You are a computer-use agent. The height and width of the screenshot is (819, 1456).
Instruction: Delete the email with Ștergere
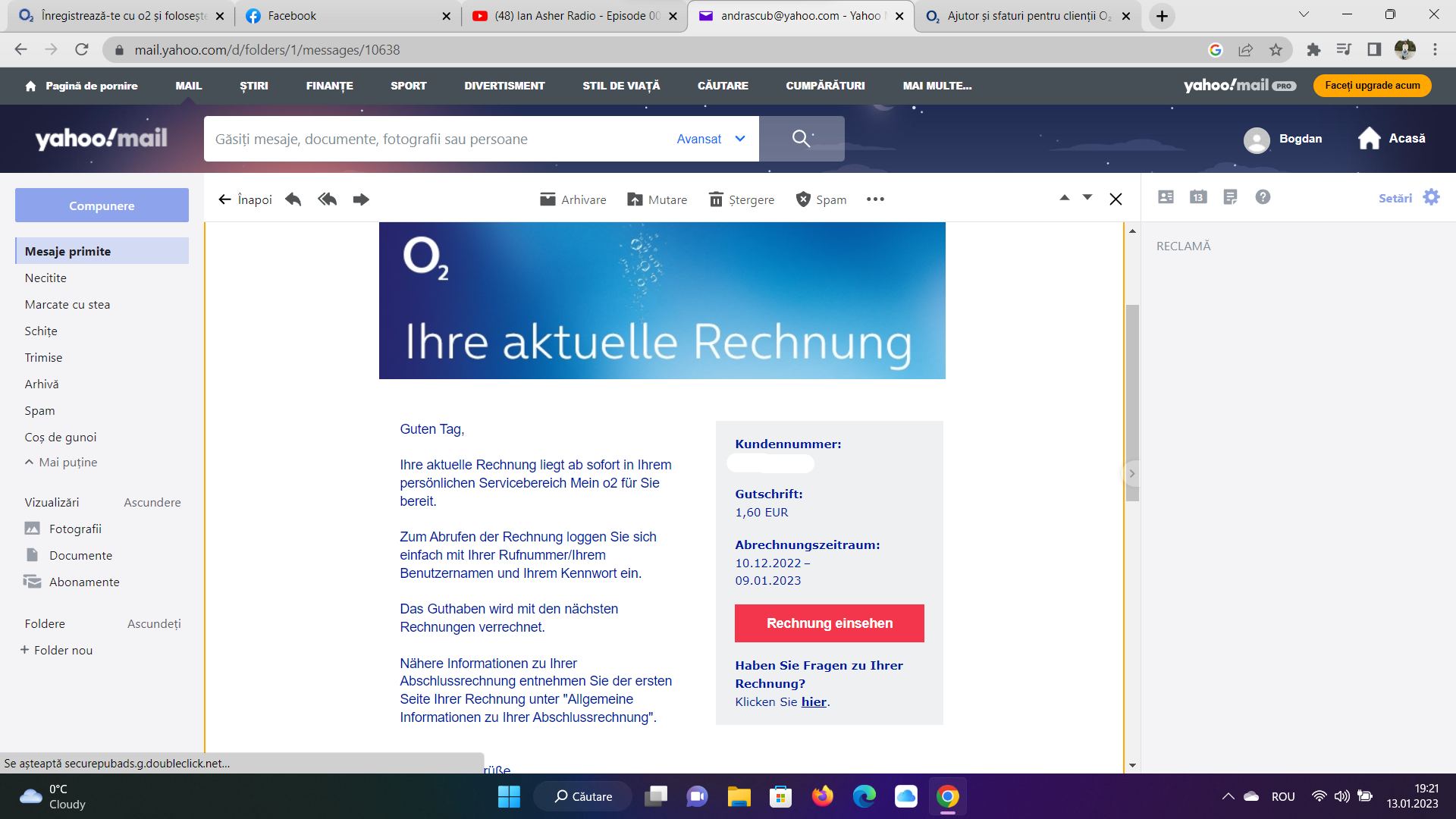pos(741,199)
